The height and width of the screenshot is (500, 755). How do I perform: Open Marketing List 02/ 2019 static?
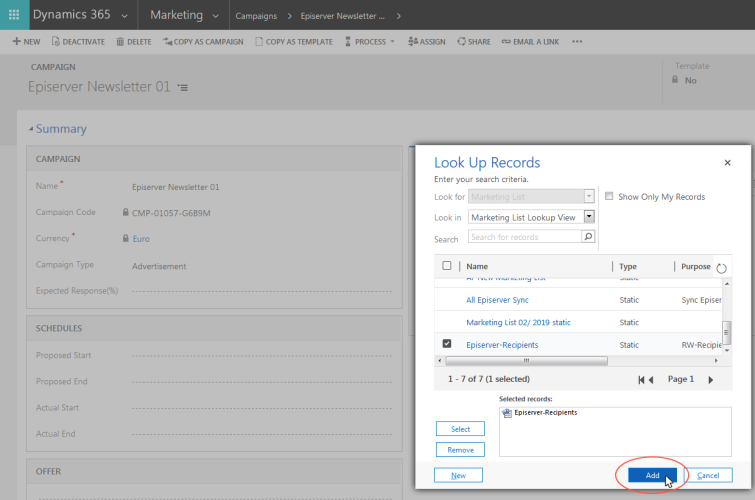(518, 322)
